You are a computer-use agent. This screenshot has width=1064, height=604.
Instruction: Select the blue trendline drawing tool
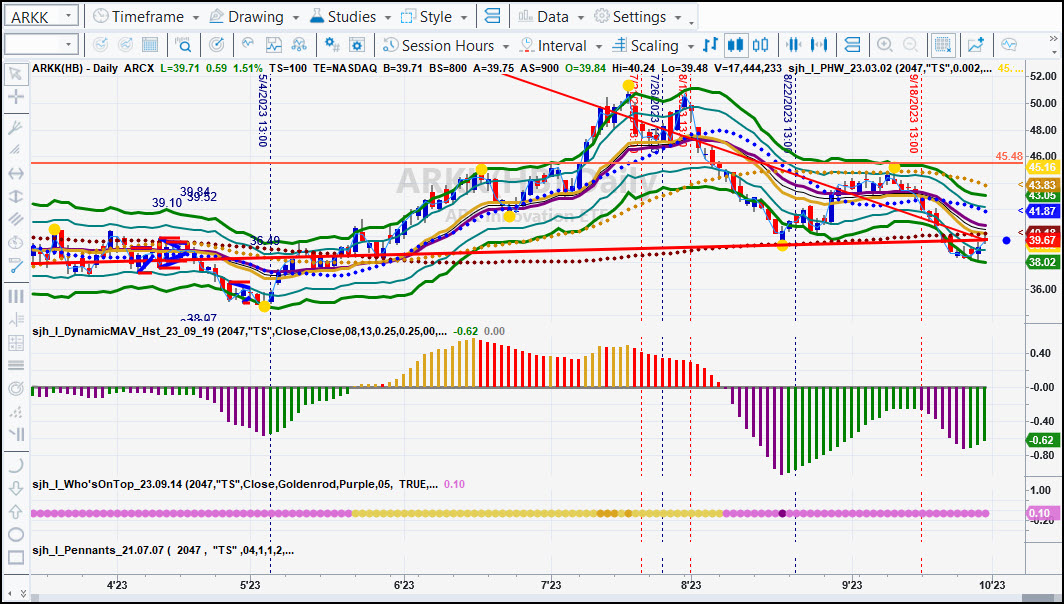15,265
